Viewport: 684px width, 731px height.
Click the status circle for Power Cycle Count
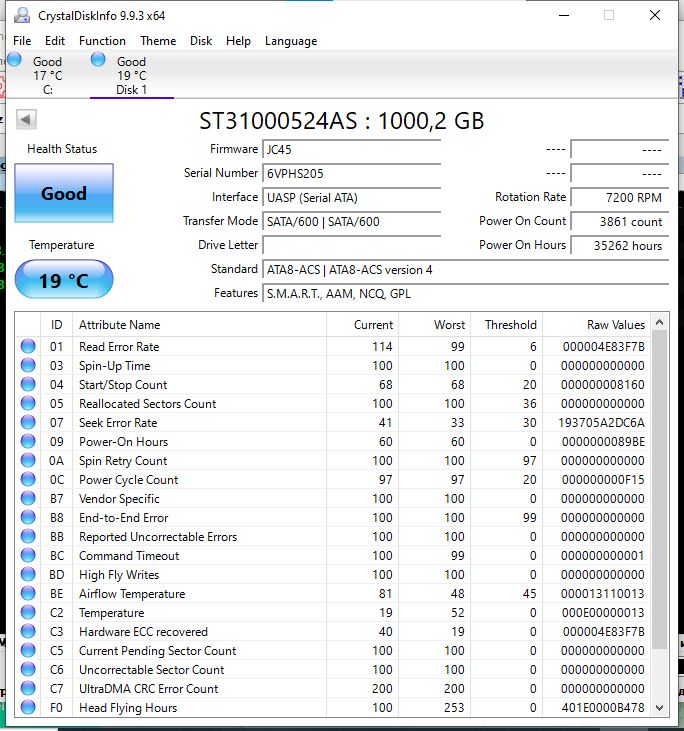[28, 479]
